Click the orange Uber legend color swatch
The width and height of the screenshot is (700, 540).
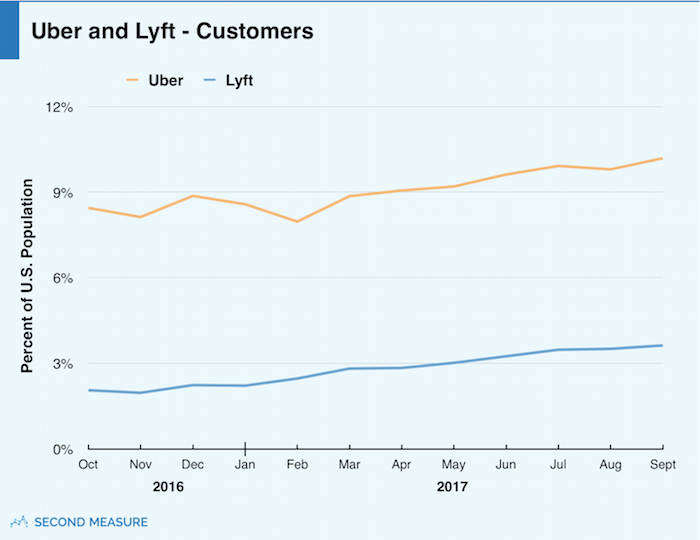pos(133,81)
